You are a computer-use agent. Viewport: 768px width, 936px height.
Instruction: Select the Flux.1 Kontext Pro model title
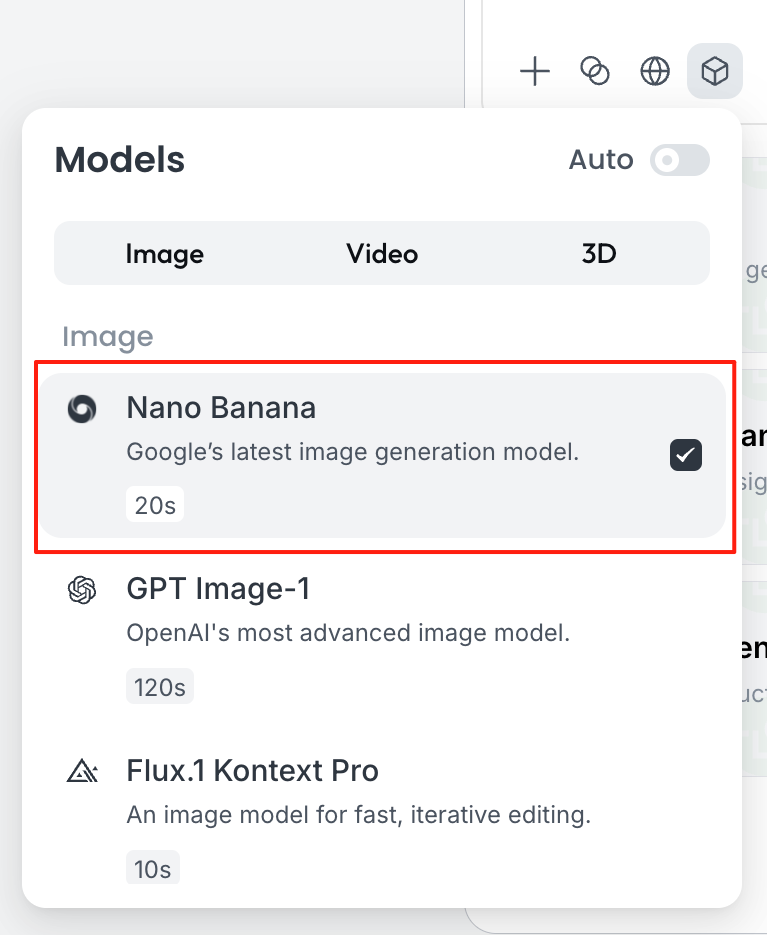tap(253, 771)
